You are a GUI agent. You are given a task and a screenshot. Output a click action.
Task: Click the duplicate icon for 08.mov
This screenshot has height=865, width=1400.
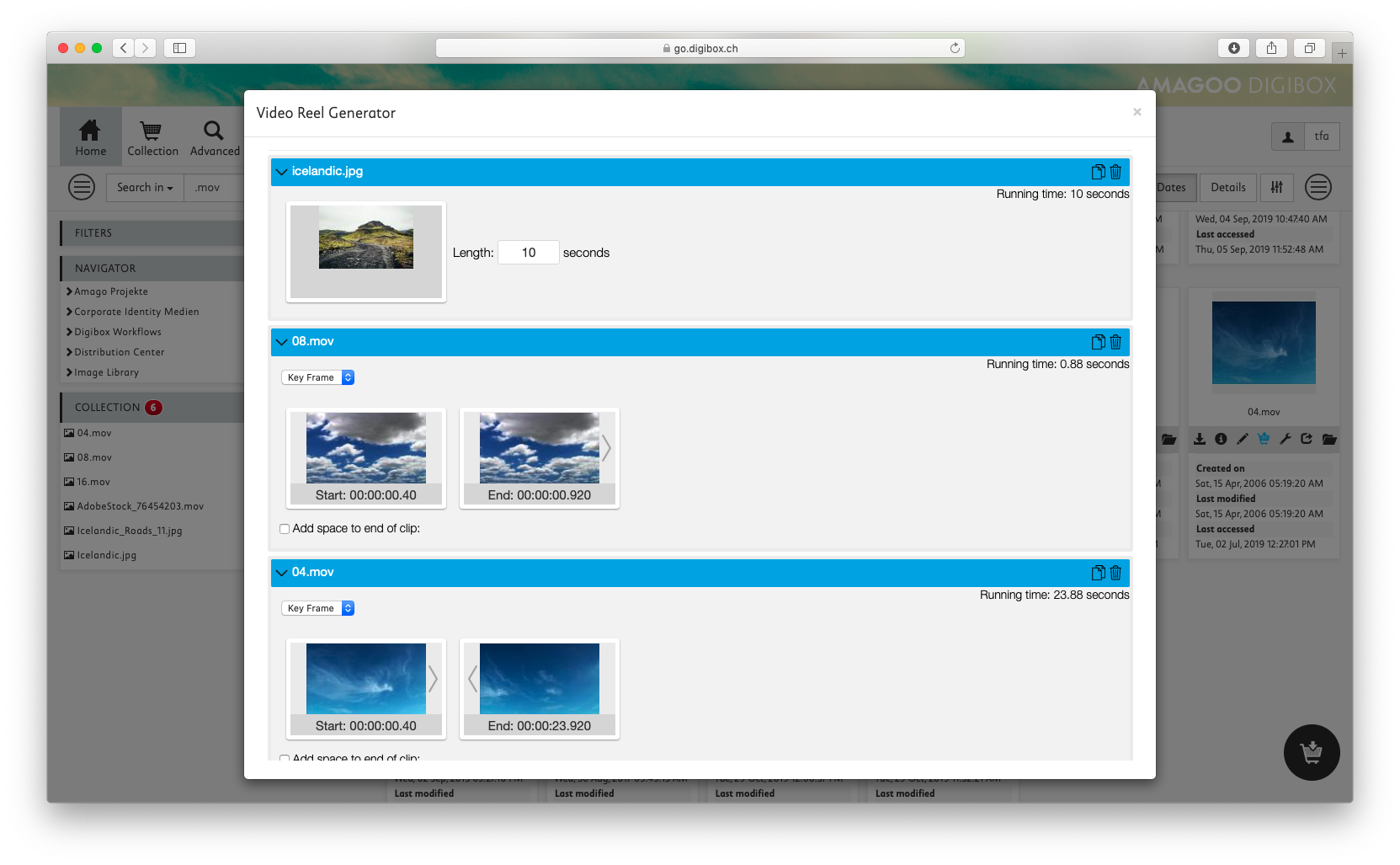[x=1098, y=342]
